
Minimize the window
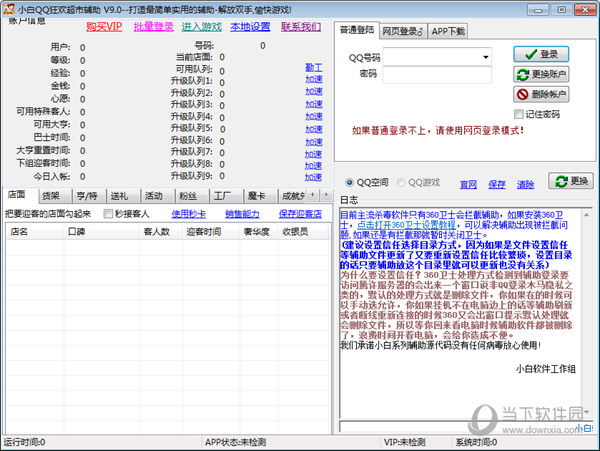click(538, 10)
